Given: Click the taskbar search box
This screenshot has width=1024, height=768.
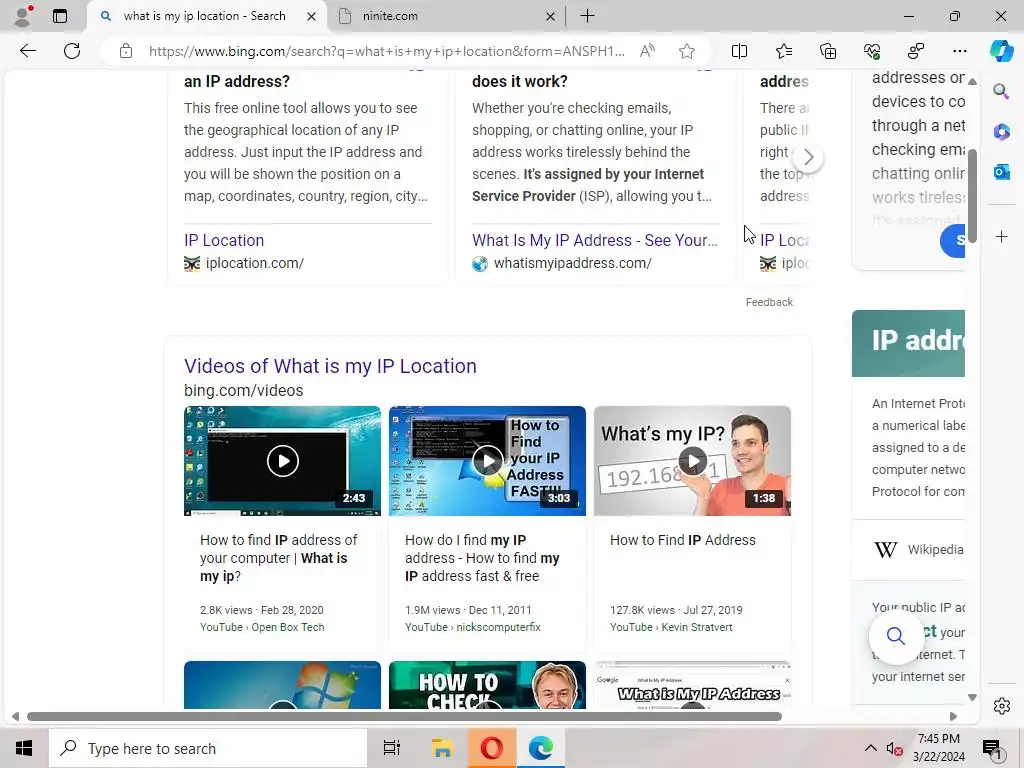Looking at the screenshot, I should tap(208, 748).
